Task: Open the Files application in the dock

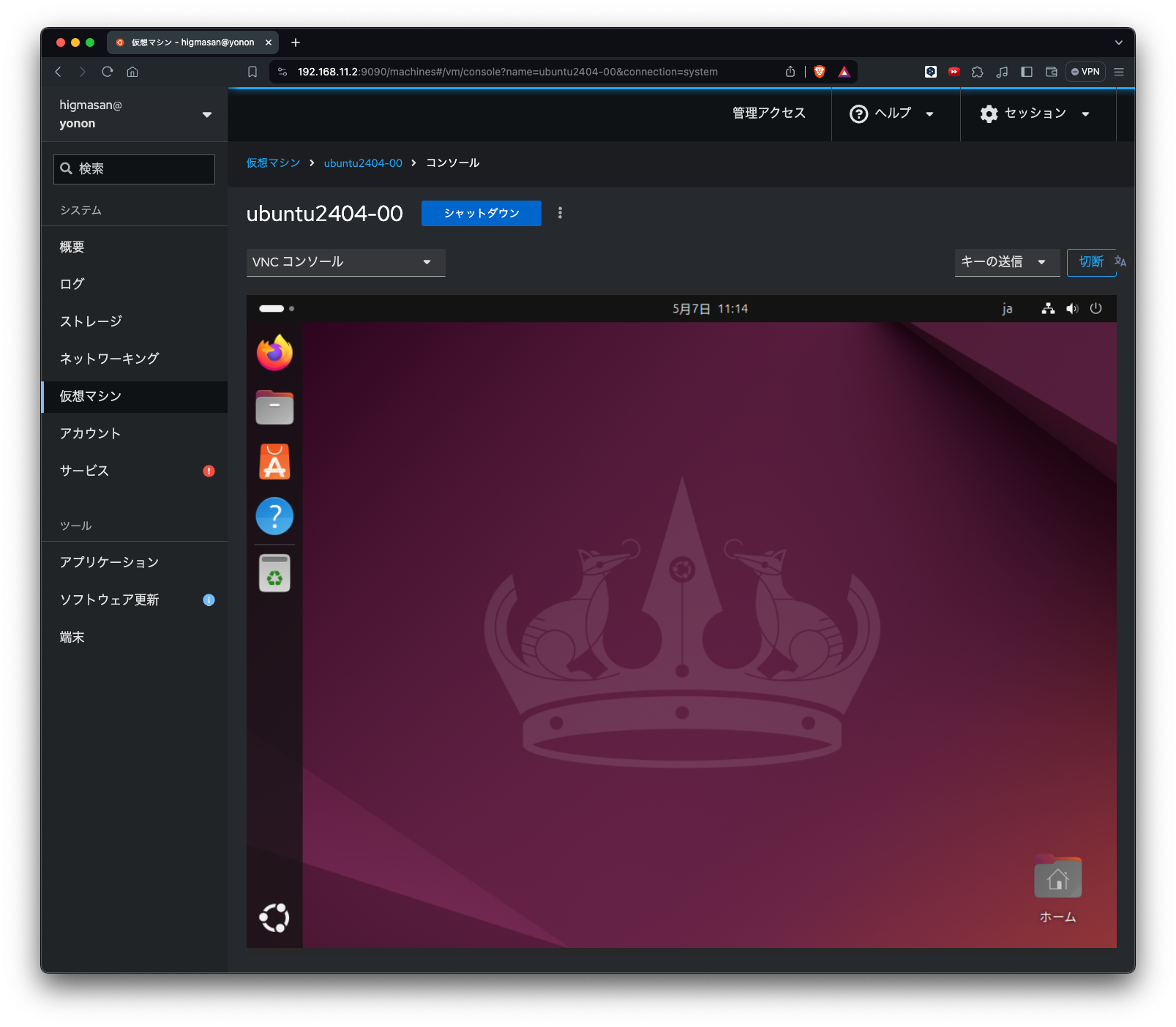Action: pyautogui.click(x=274, y=407)
